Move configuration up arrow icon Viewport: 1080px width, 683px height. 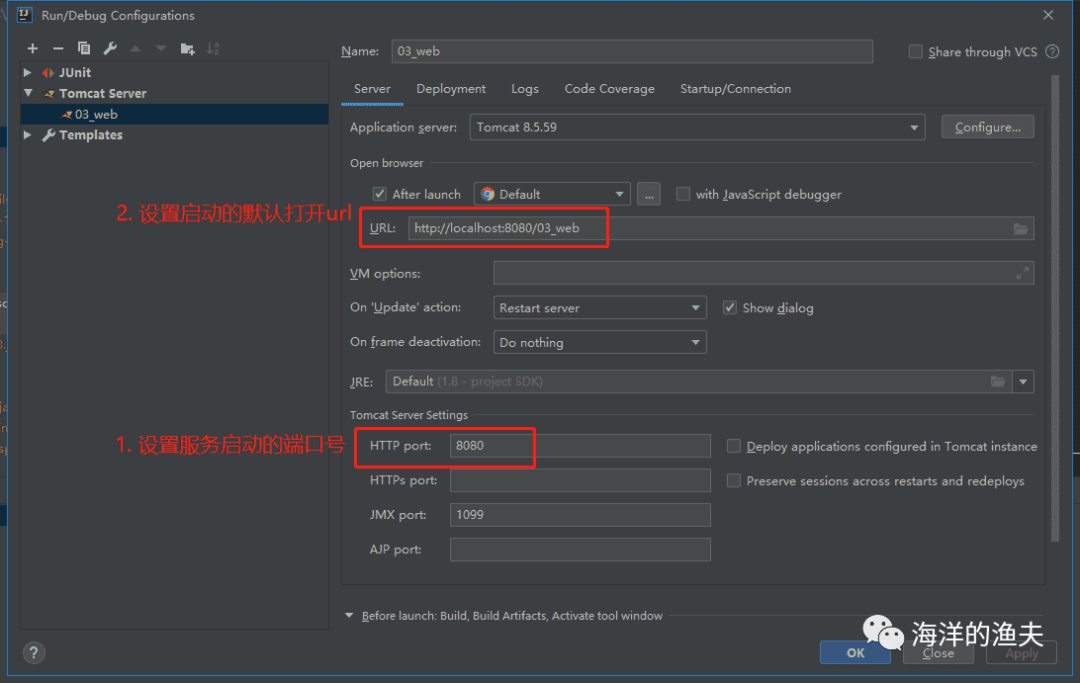(x=136, y=48)
